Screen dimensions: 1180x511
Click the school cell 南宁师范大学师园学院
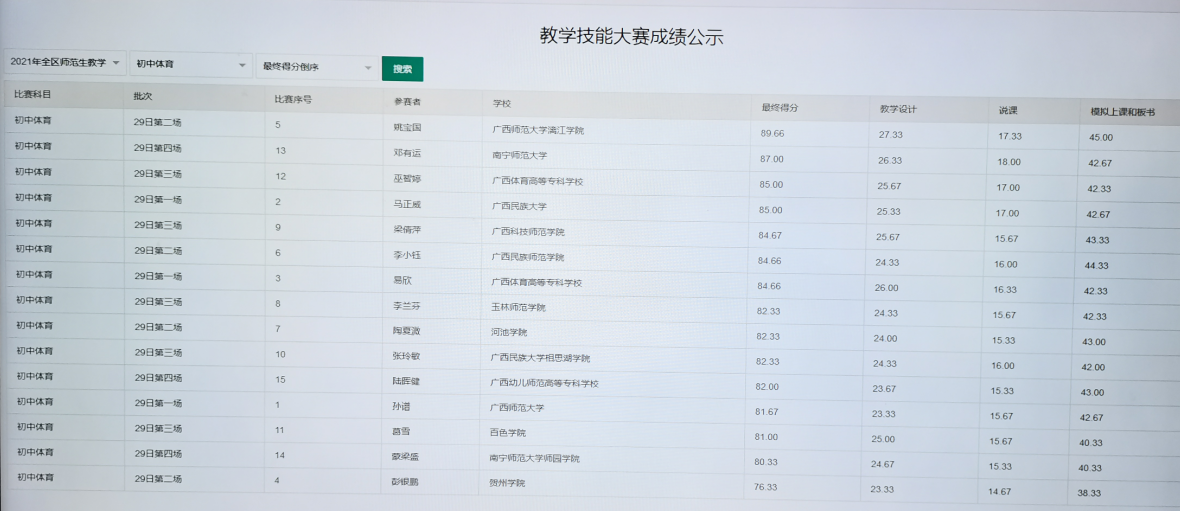point(534,458)
